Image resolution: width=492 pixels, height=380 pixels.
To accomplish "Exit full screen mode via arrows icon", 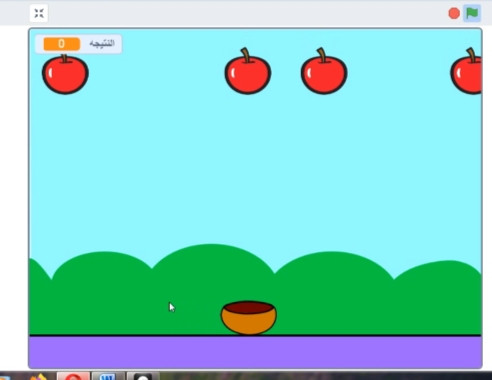I will coord(39,13).
